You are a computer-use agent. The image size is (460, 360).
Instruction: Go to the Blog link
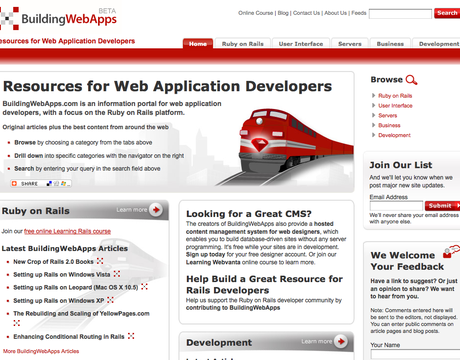tap(283, 13)
